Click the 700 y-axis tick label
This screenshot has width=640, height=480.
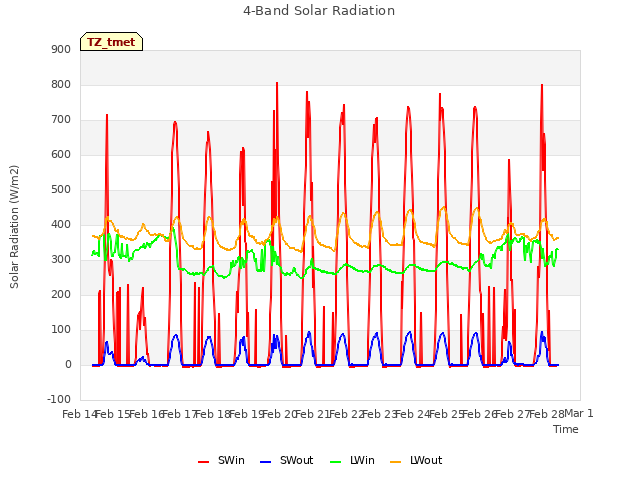click(x=61, y=120)
